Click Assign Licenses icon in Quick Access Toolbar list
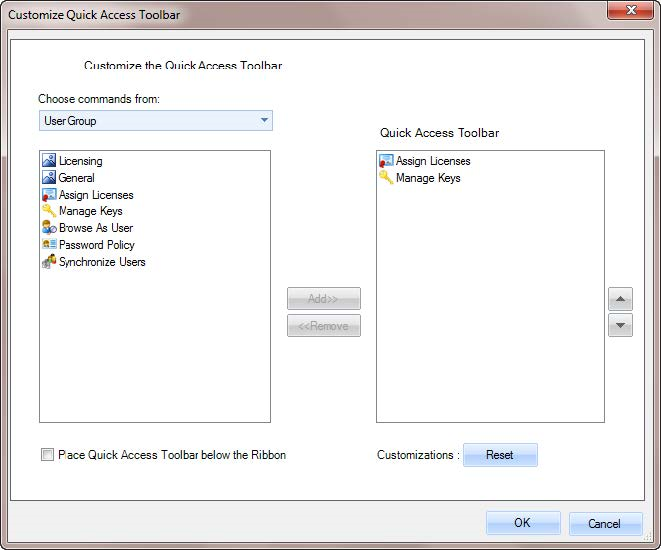661x550 pixels. pos(386,161)
